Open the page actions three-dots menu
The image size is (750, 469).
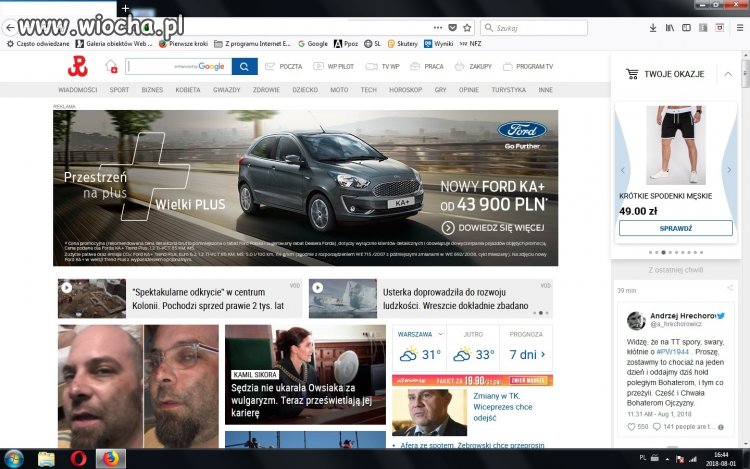point(438,28)
